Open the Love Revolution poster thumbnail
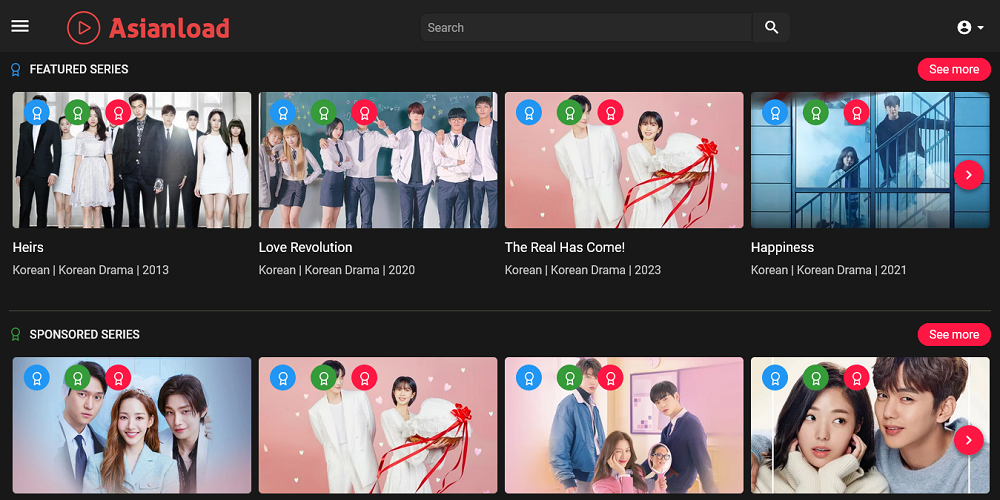 (378, 160)
